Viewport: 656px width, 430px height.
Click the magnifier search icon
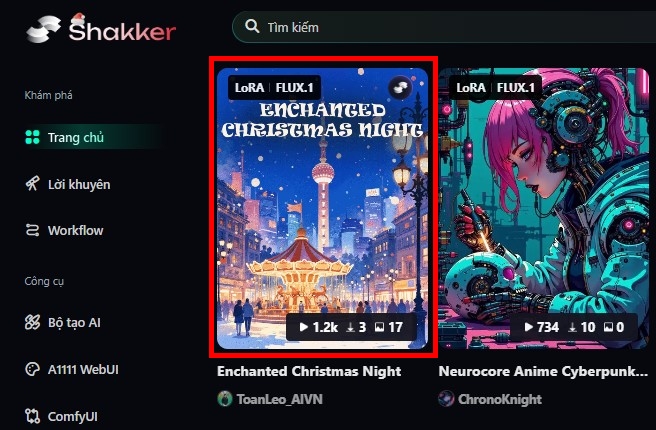(x=252, y=26)
